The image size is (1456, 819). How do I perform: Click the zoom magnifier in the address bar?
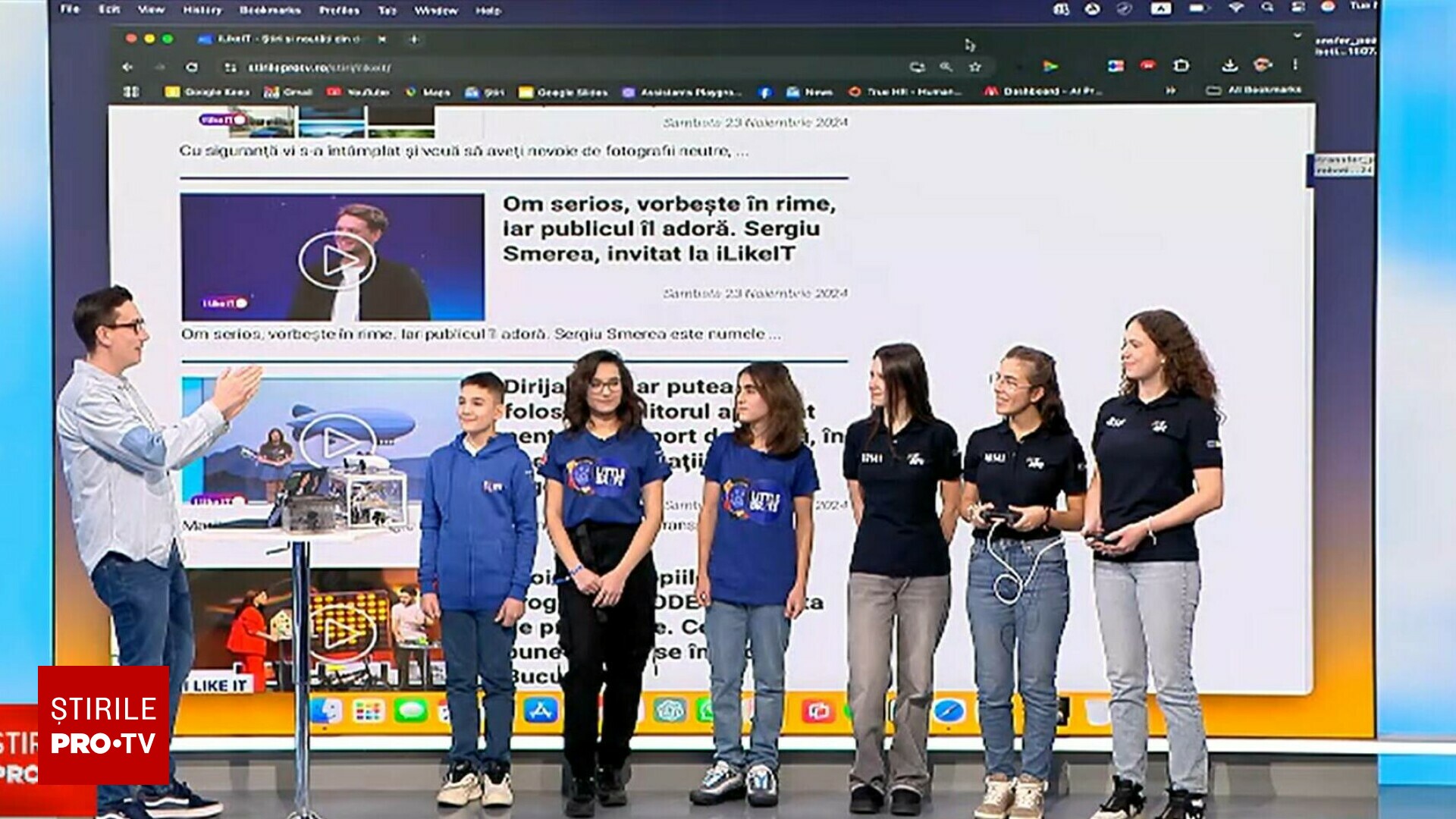(x=946, y=67)
